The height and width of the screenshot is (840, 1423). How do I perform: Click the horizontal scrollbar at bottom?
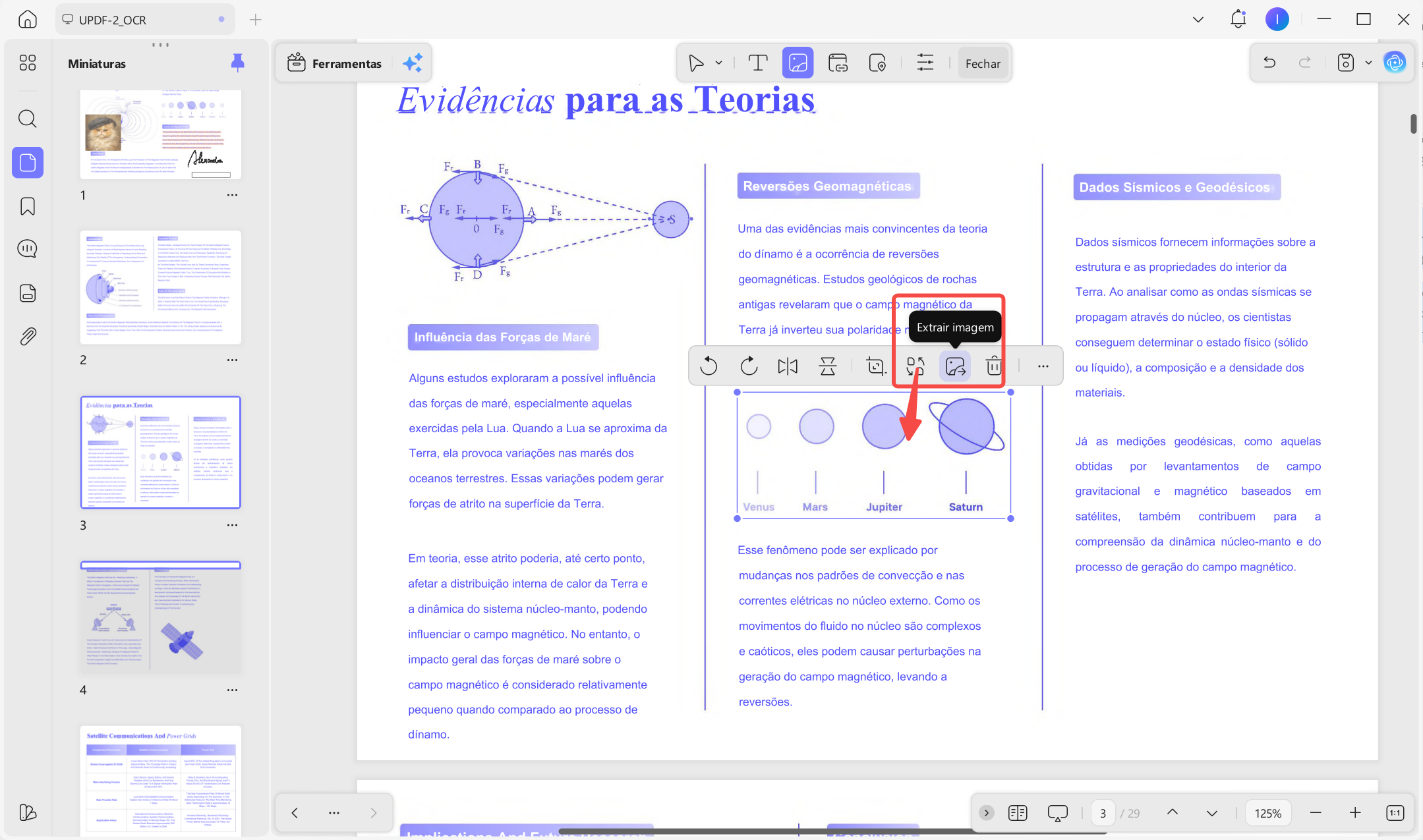coord(832,831)
